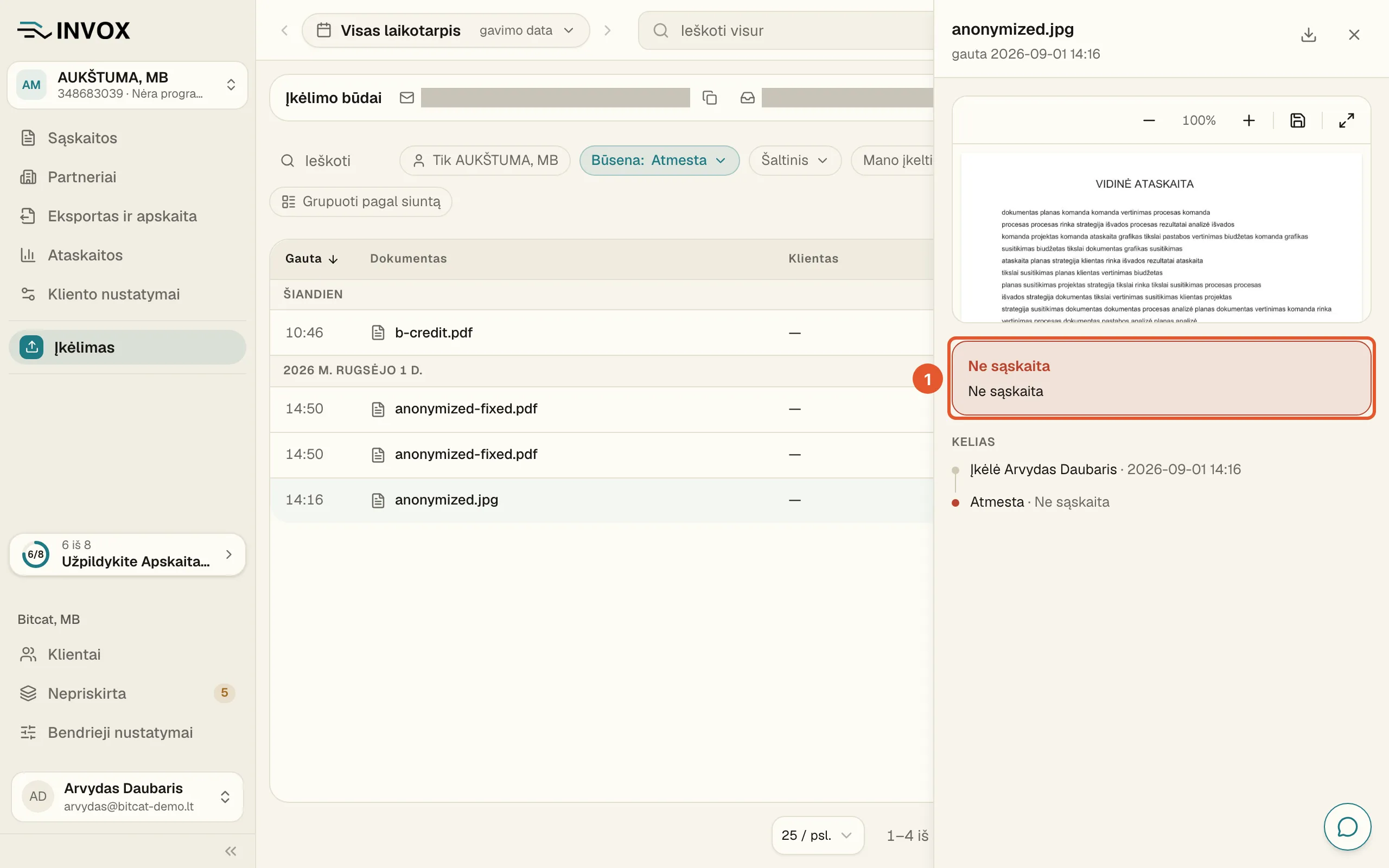This screenshot has height=868, width=1389.
Task: Go to previous time period
Action: click(x=284, y=30)
